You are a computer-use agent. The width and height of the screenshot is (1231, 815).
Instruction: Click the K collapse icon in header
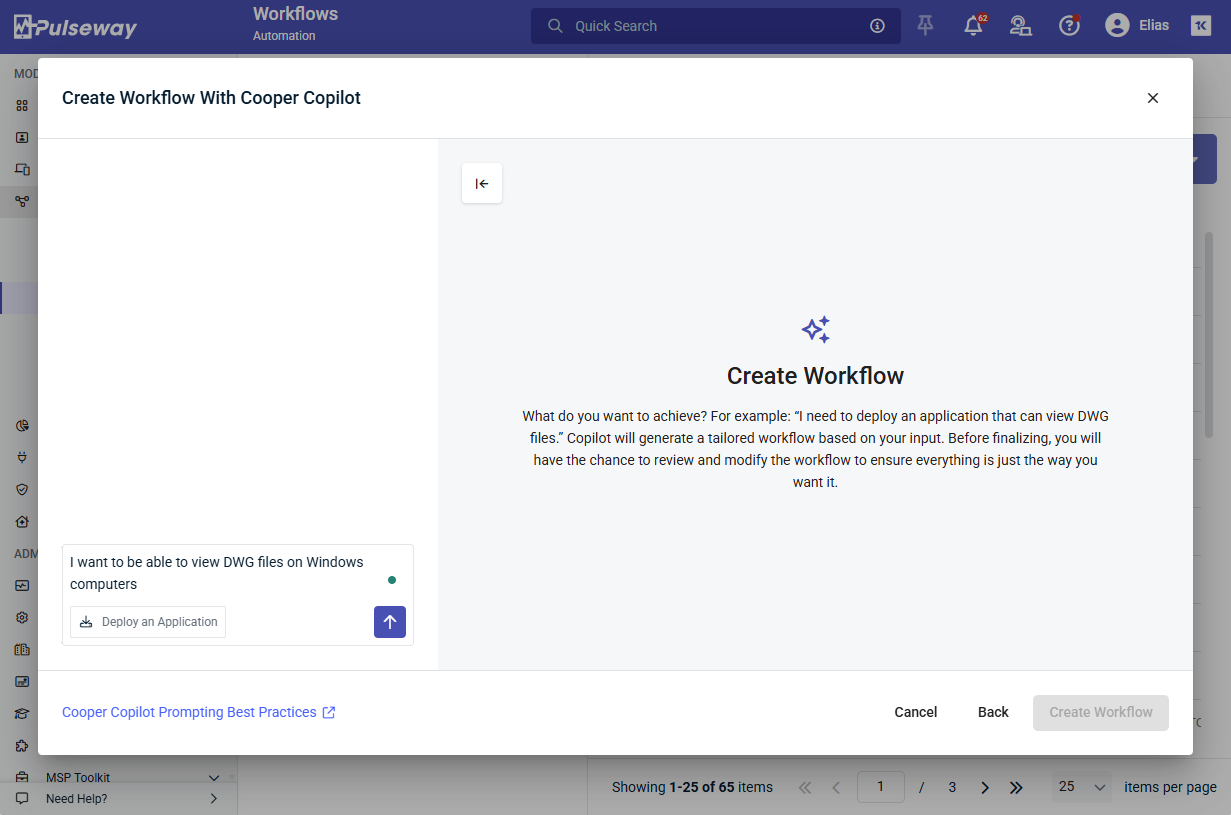[1201, 26]
